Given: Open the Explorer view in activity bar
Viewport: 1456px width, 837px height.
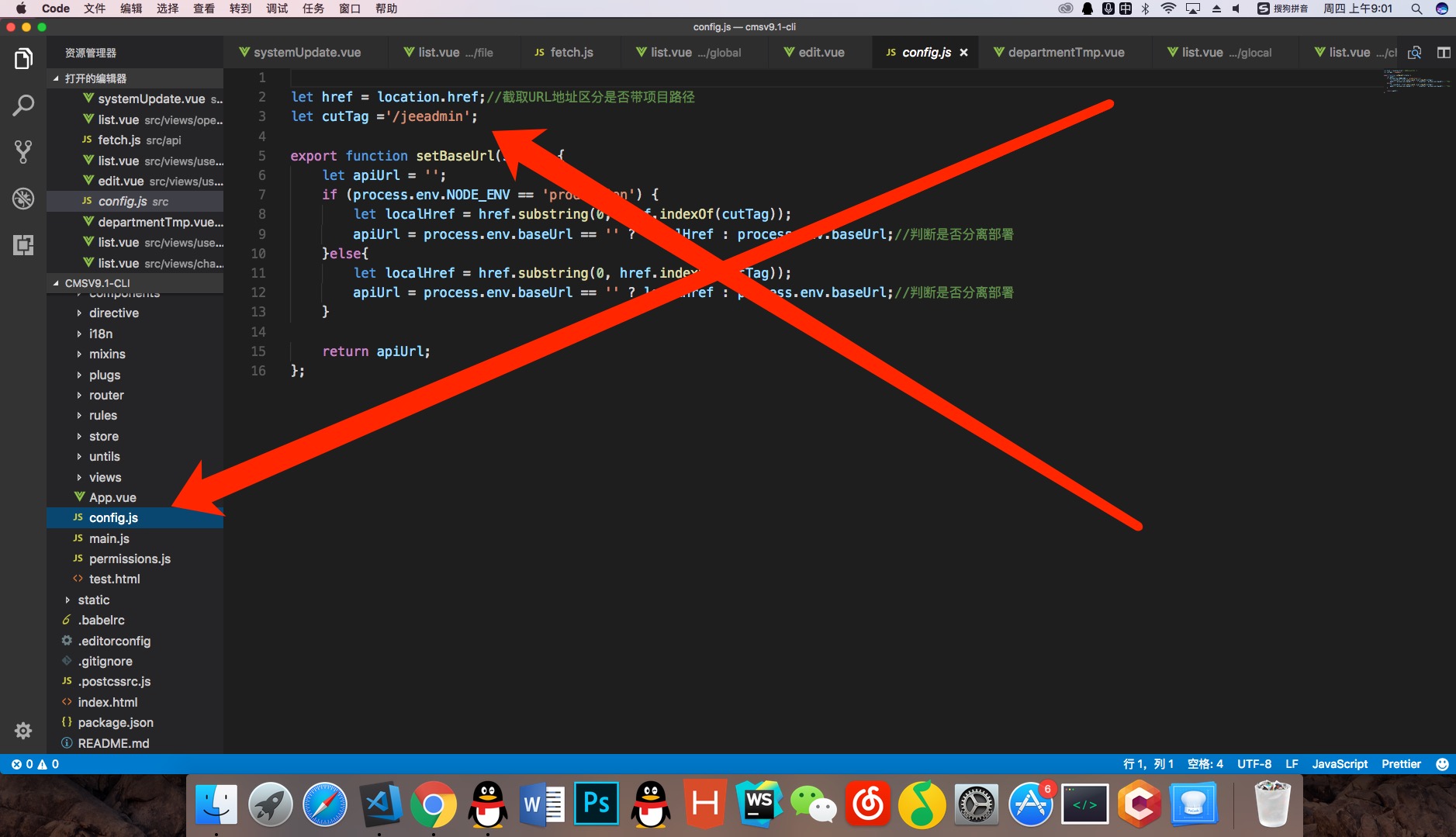Looking at the screenshot, I should pyautogui.click(x=23, y=59).
